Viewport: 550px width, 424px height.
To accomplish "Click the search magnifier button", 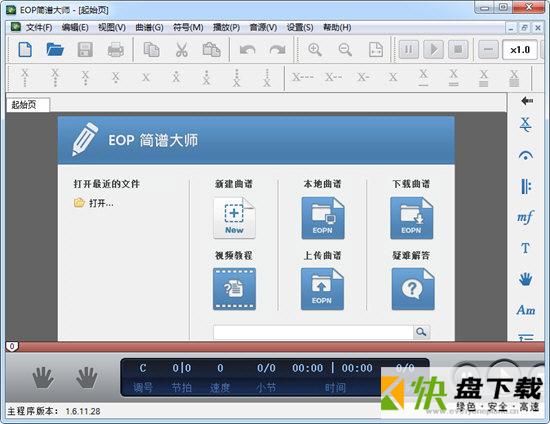I will click(422, 332).
